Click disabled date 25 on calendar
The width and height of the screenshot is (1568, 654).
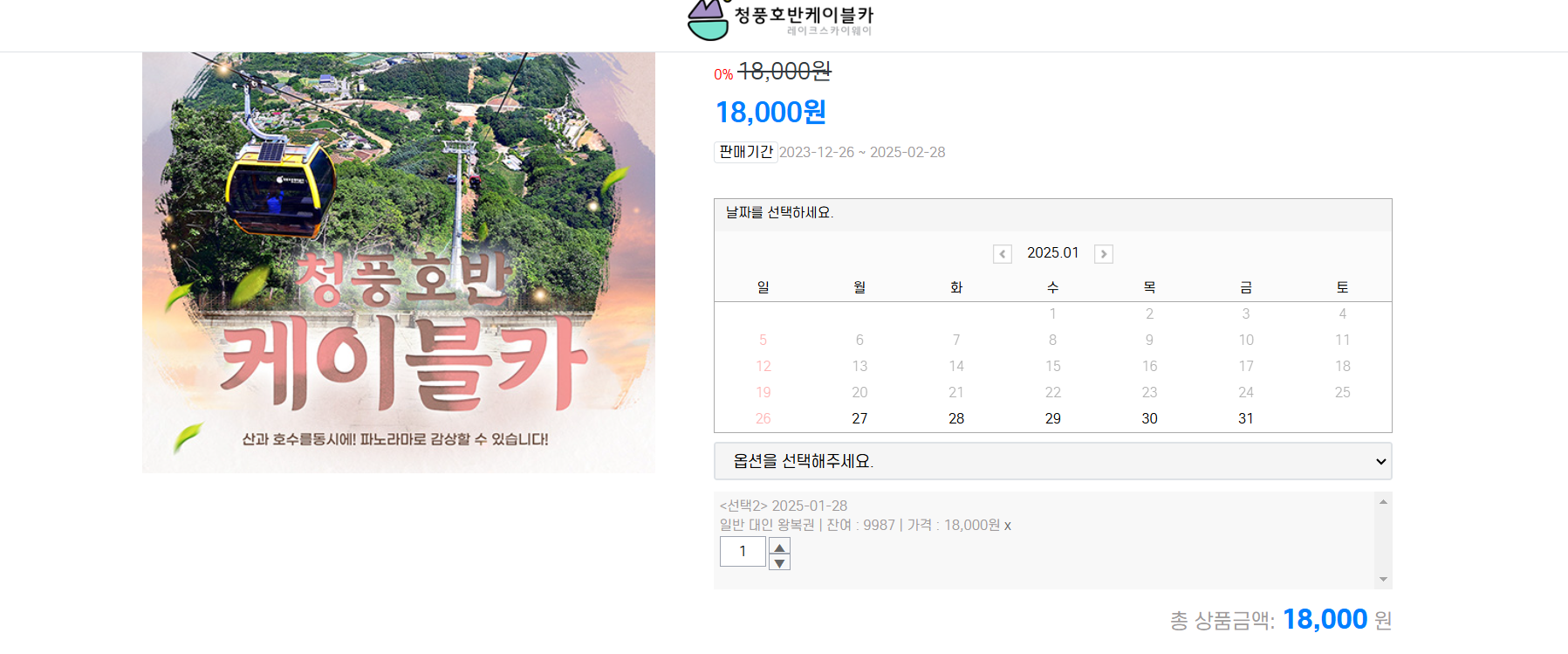click(1343, 393)
